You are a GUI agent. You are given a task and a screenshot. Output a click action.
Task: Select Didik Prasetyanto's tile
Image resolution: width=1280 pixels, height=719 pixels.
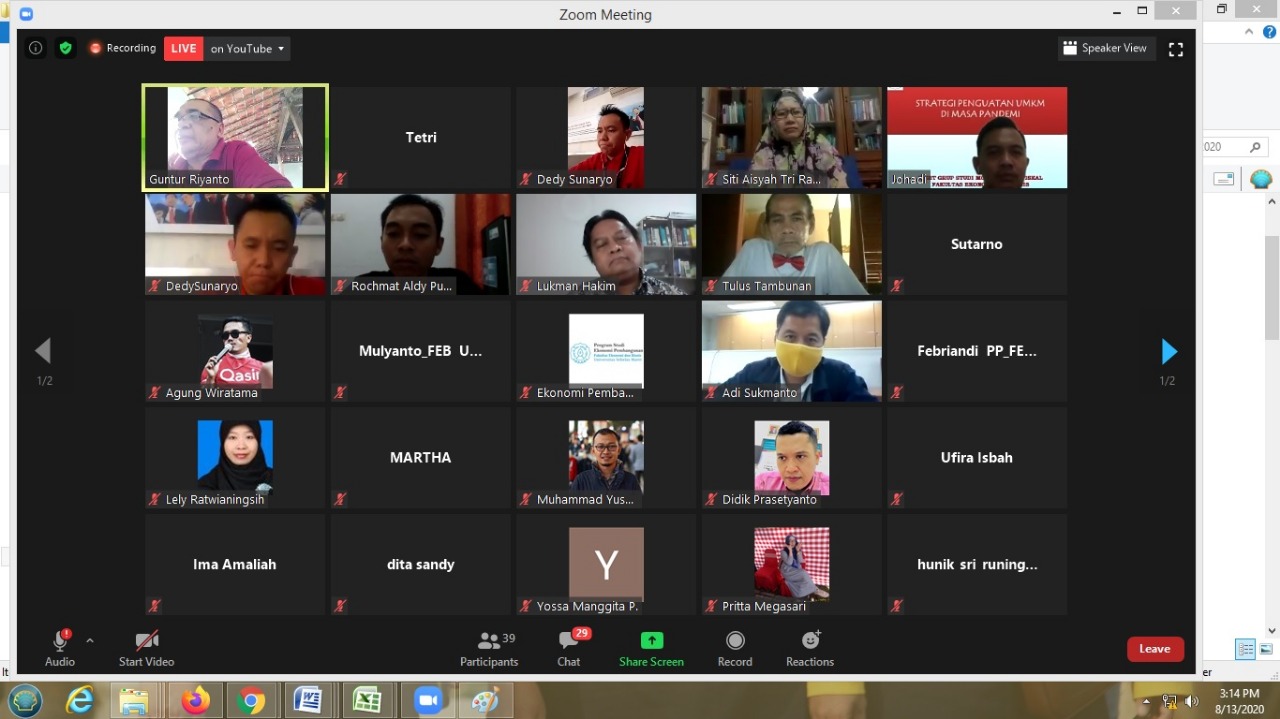792,458
